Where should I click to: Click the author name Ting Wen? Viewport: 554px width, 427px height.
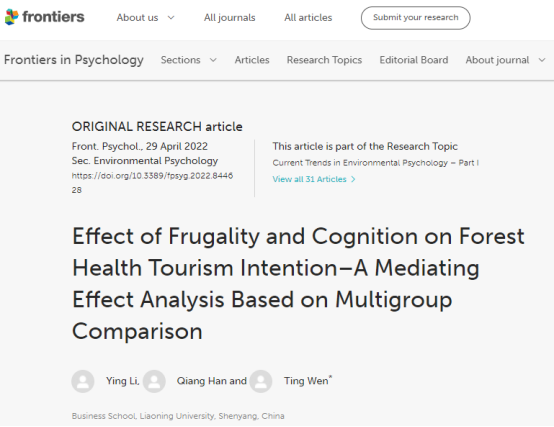coord(306,381)
